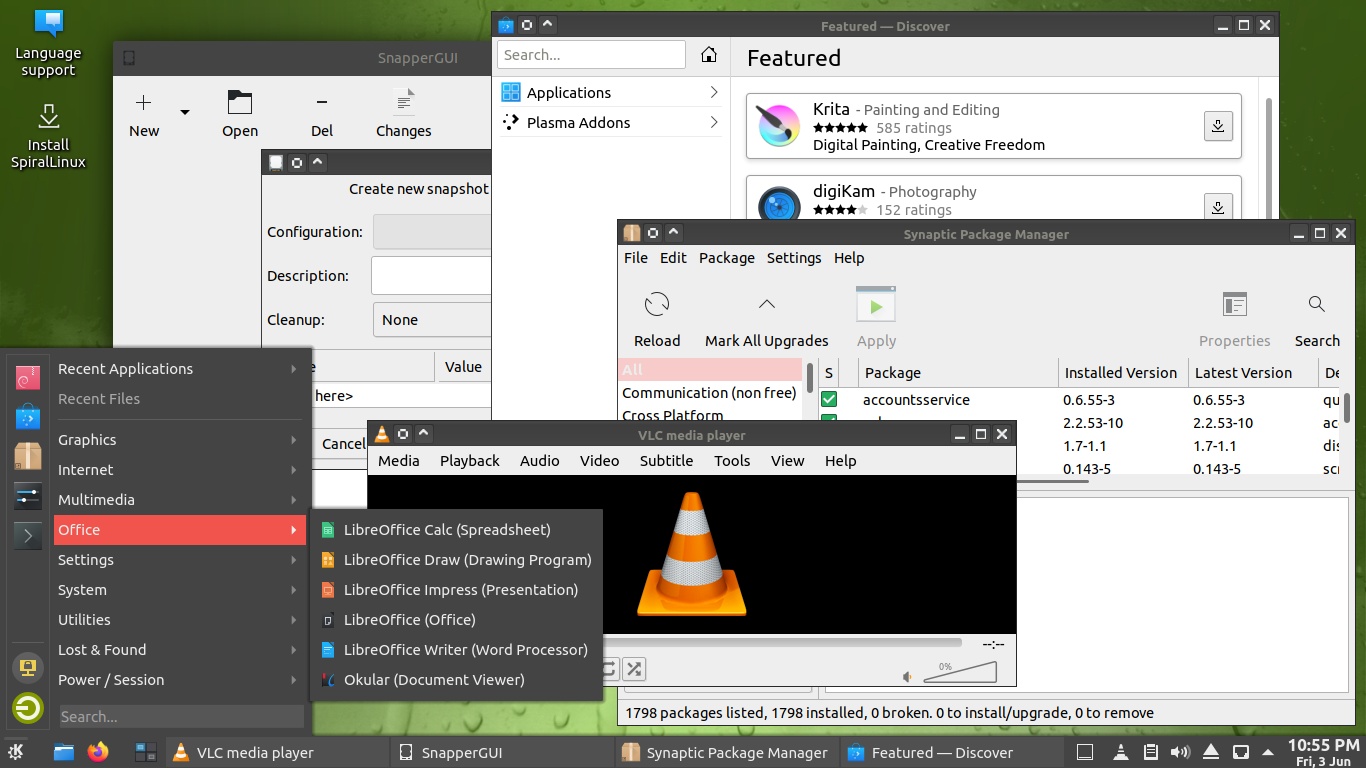Click the Discover search field
Image resolution: width=1366 pixels, height=768 pixels.
592,55
